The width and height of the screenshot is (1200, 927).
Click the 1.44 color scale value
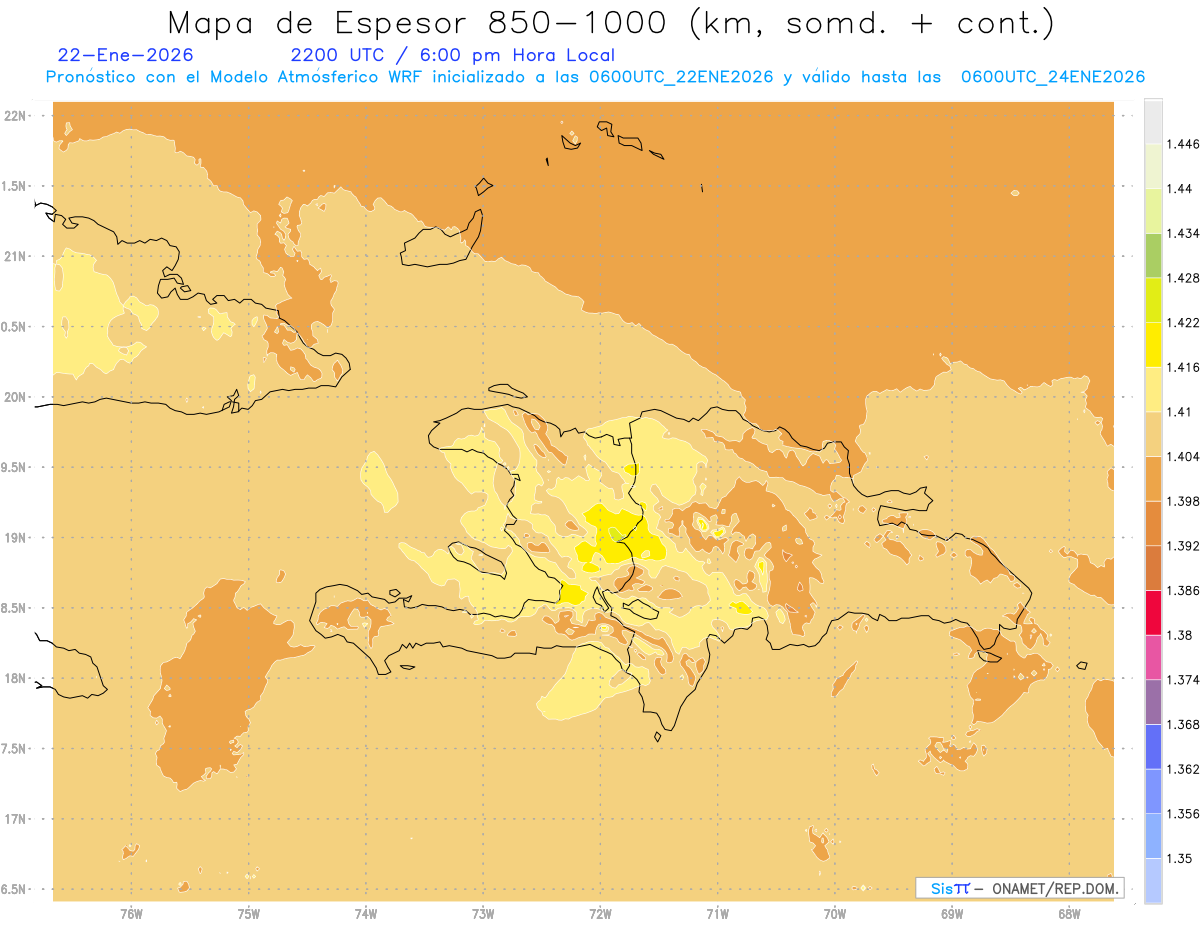(1181, 188)
